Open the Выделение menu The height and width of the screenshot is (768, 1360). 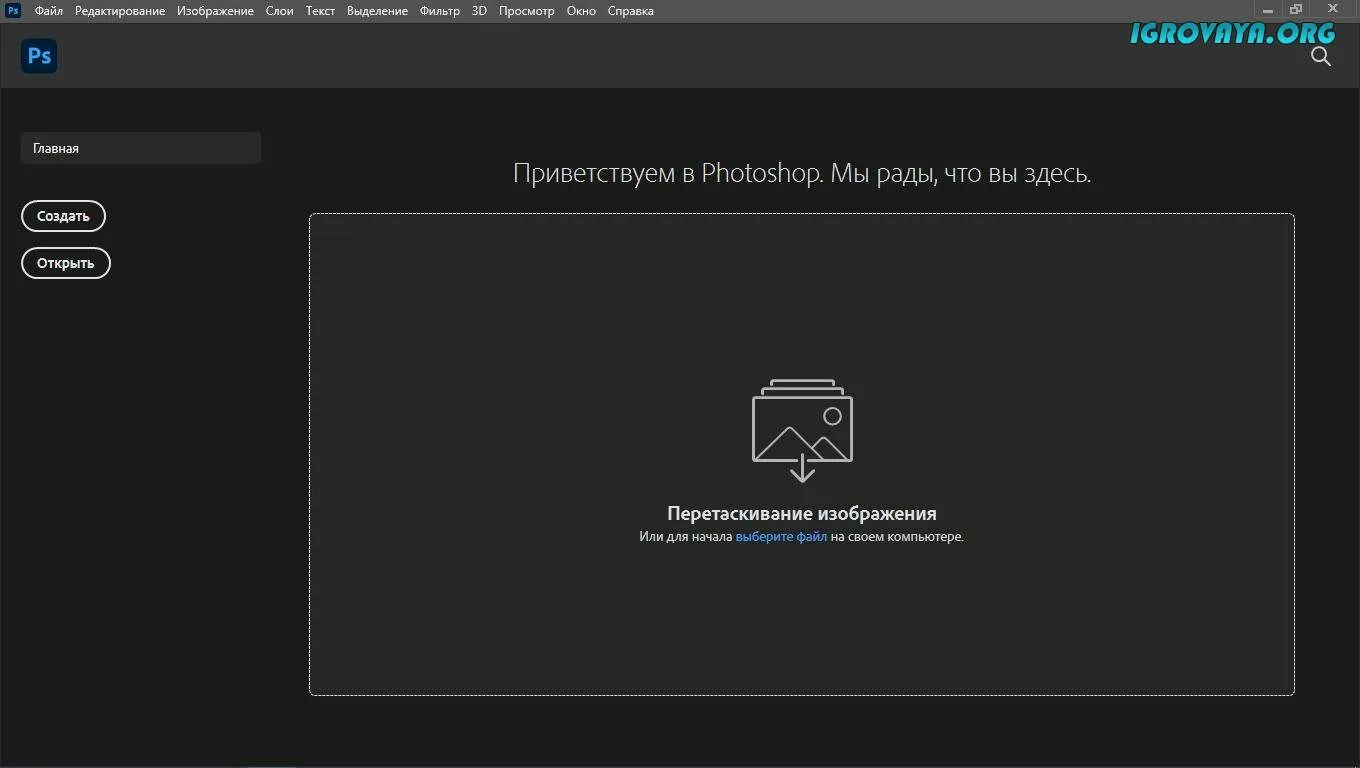click(377, 11)
